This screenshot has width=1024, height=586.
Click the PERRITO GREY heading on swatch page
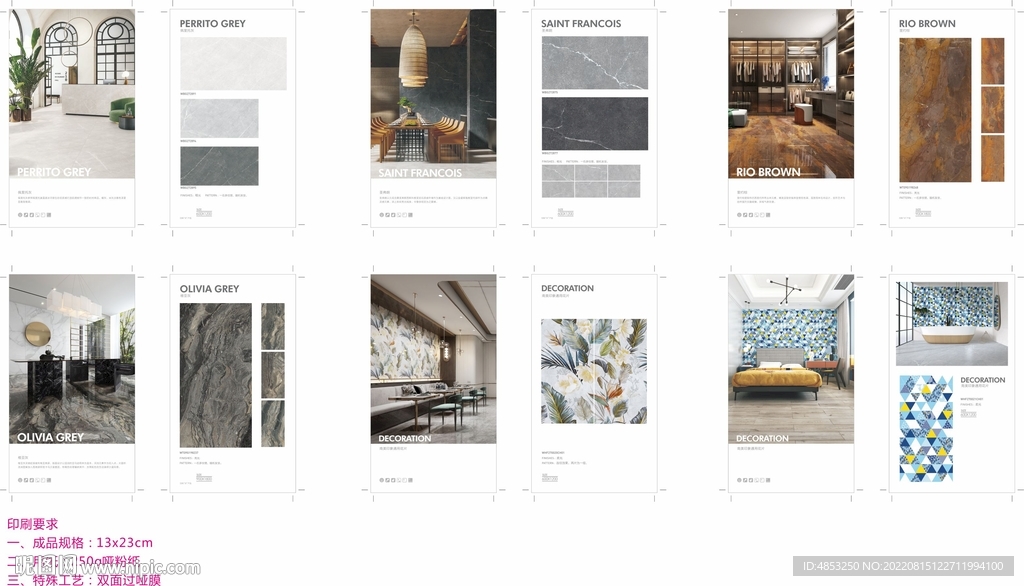[x=213, y=24]
